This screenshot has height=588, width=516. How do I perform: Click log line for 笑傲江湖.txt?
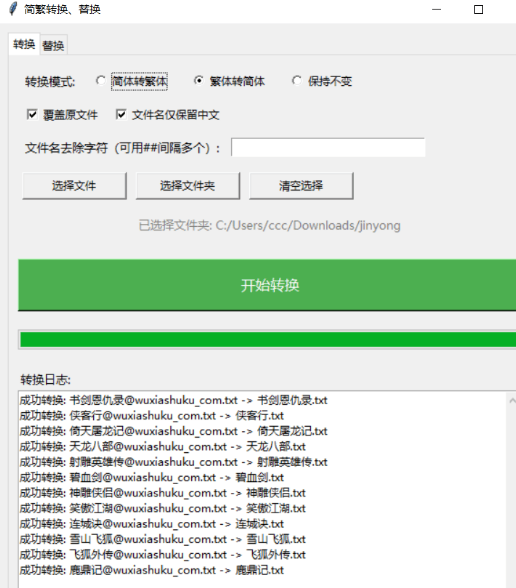pos(163,508)
